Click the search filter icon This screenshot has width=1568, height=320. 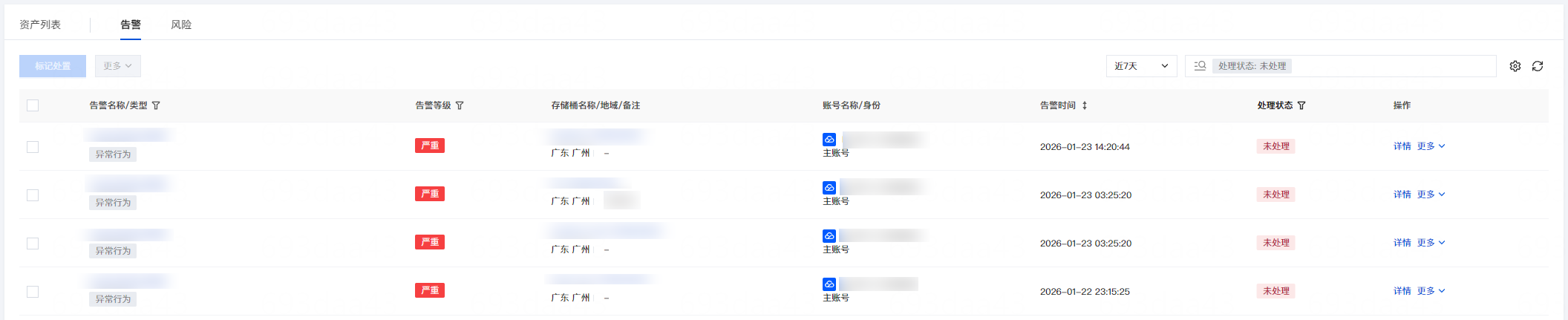click(x=1200, y=66)
